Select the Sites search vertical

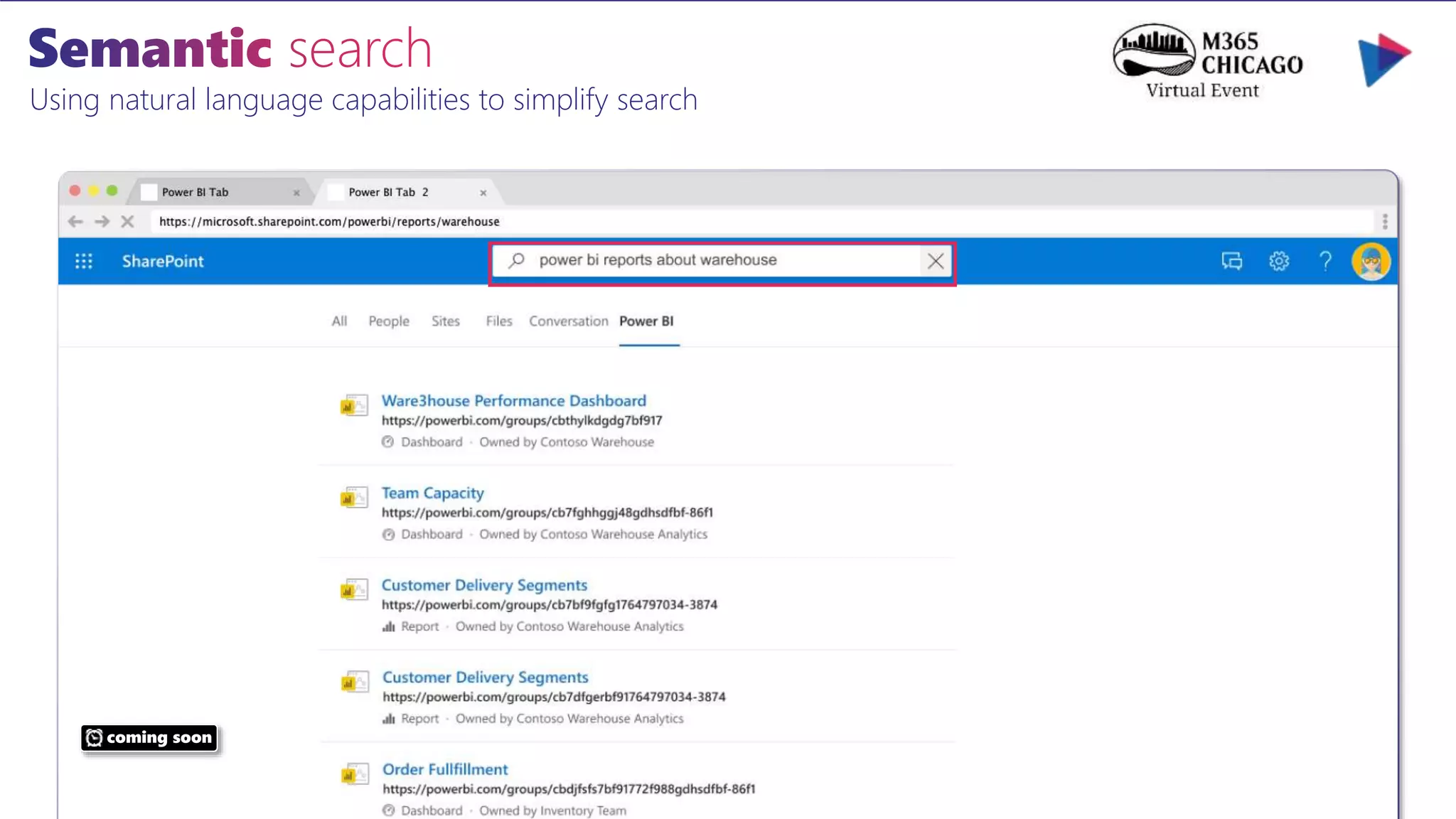click(x=446, y=321)
